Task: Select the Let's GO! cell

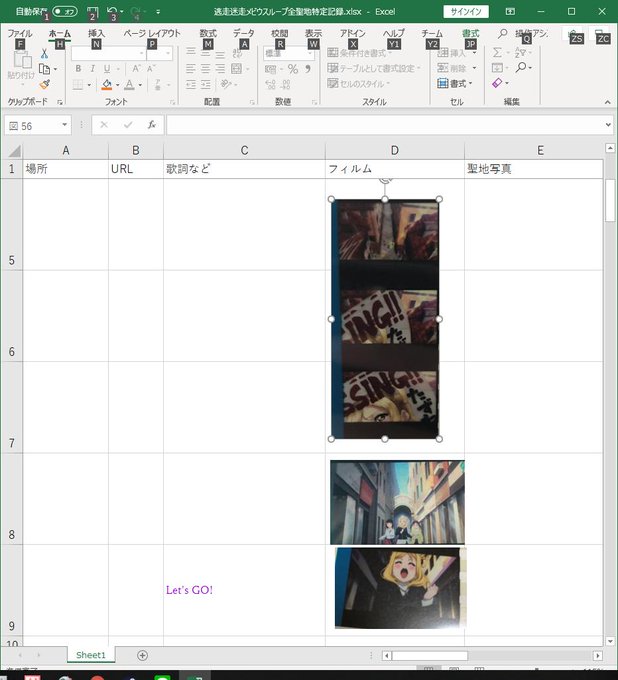Action: pyautogui.click(x=244, y=590)
